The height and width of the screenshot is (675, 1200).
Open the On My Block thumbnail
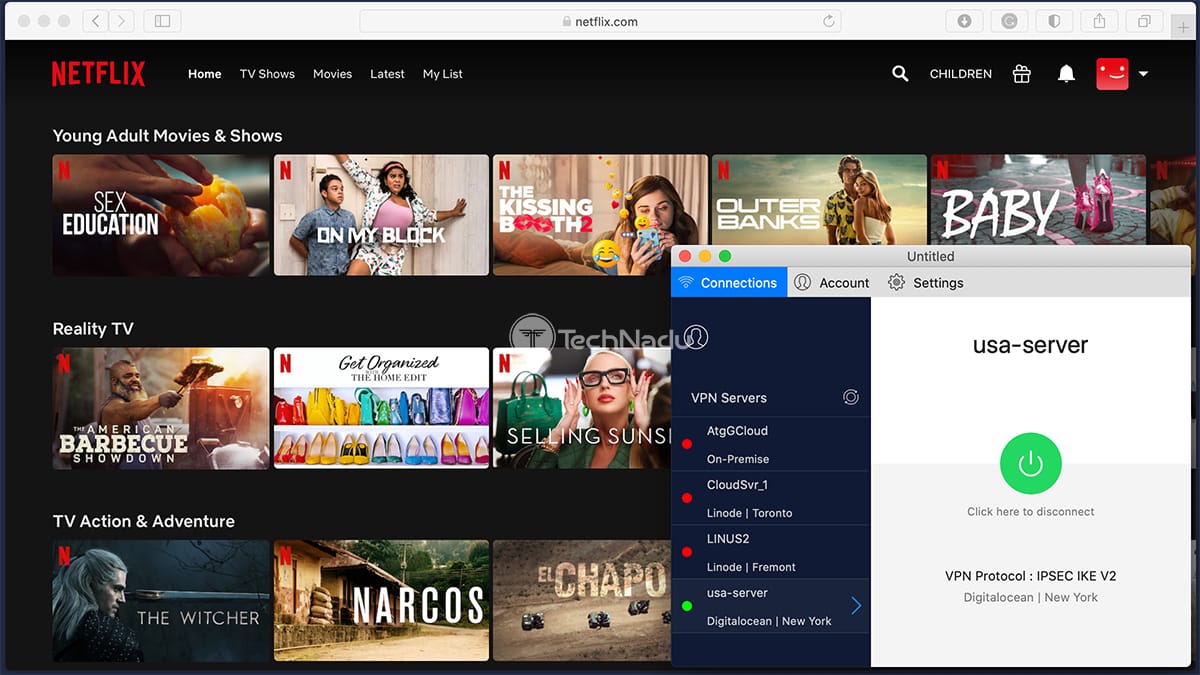point(381,215)
